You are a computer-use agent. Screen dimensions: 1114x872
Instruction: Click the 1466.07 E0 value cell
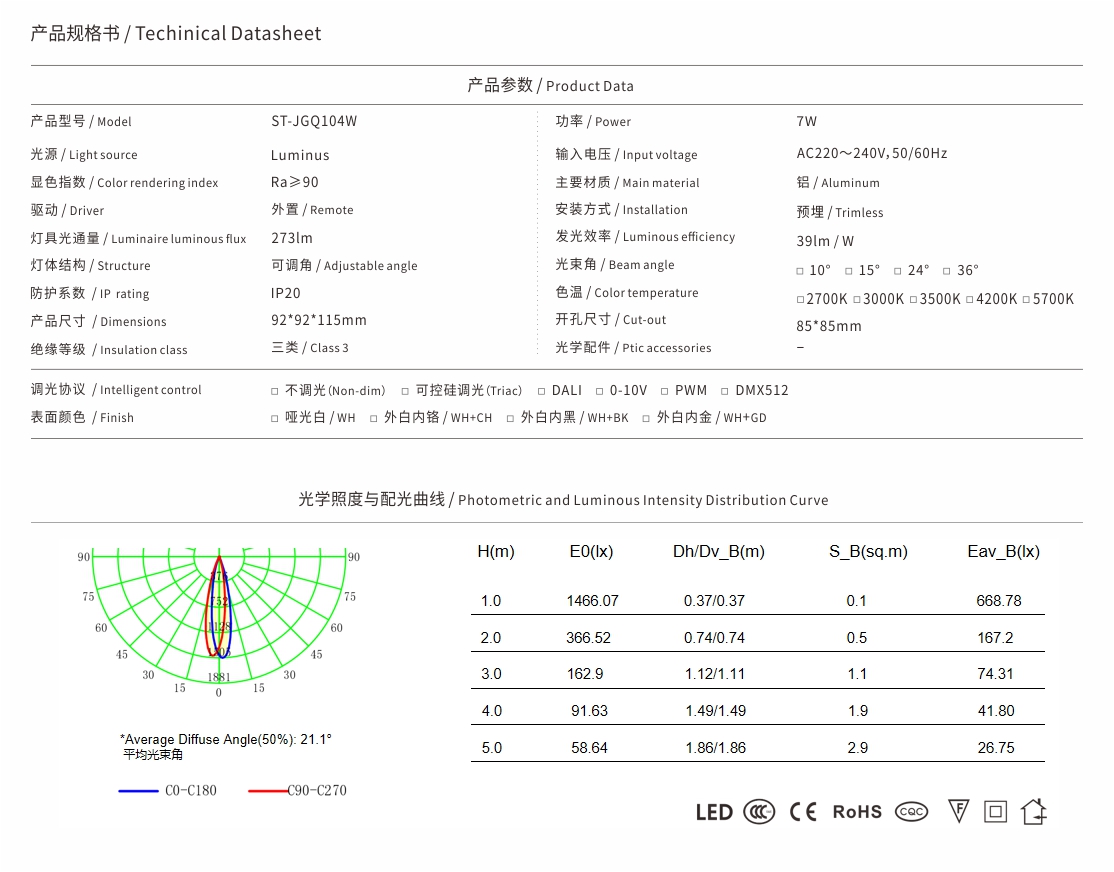(592, 601)
